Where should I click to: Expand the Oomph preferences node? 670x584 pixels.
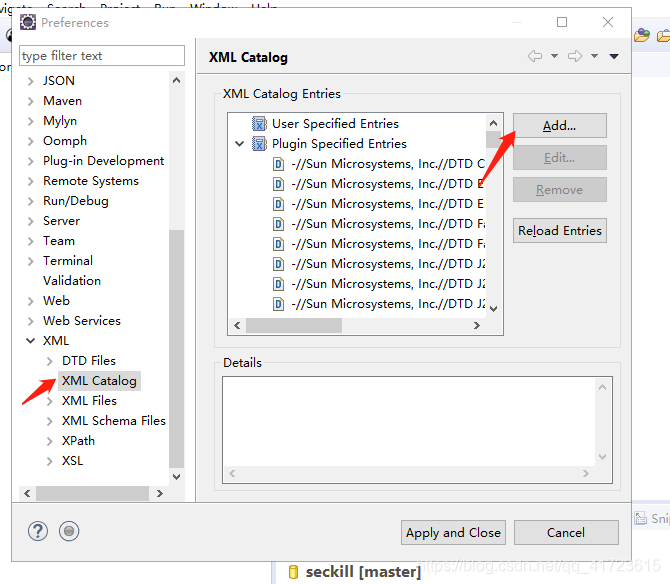[x=30, y=141]
